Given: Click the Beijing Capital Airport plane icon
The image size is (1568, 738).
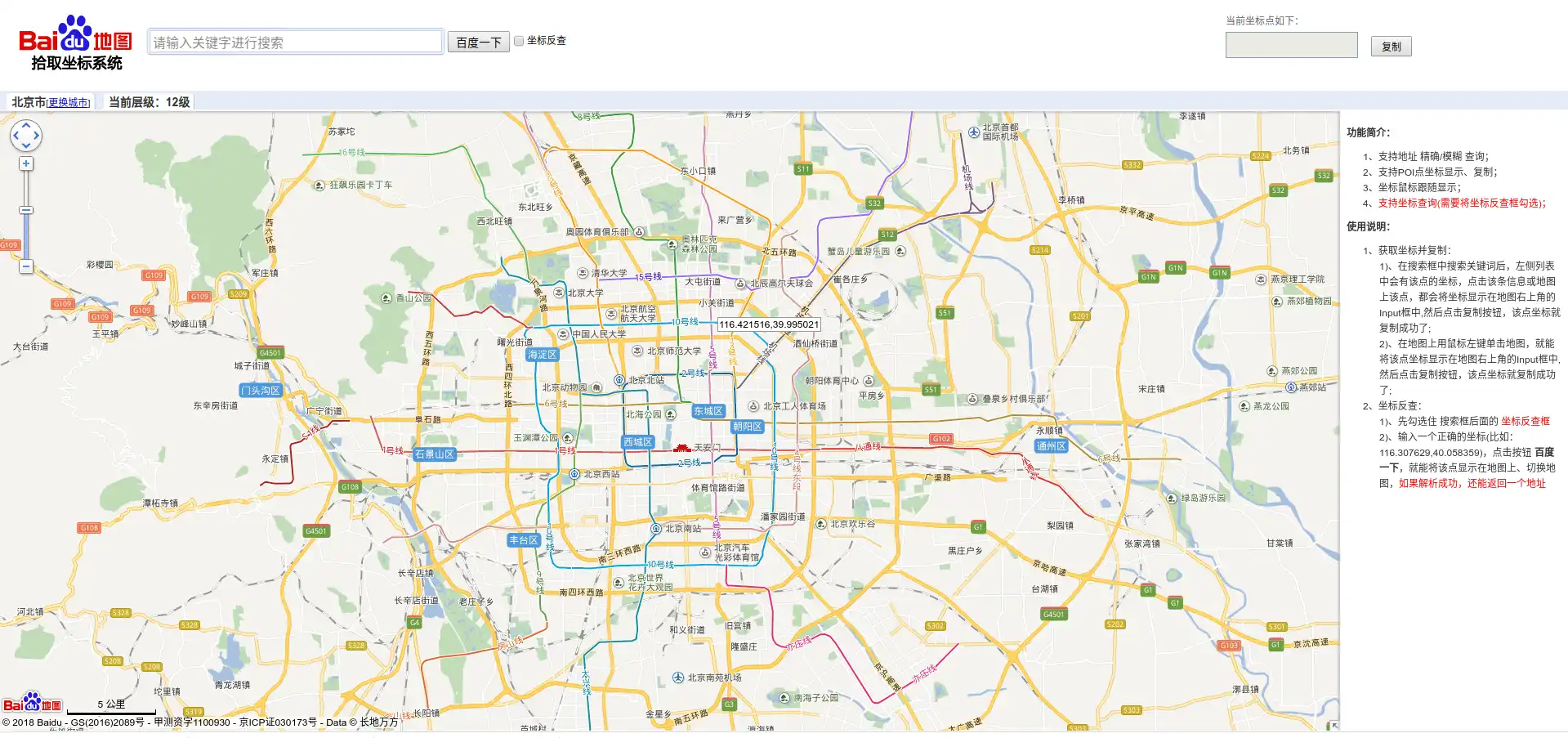Looking at the screenshot, I should (974, 132).
